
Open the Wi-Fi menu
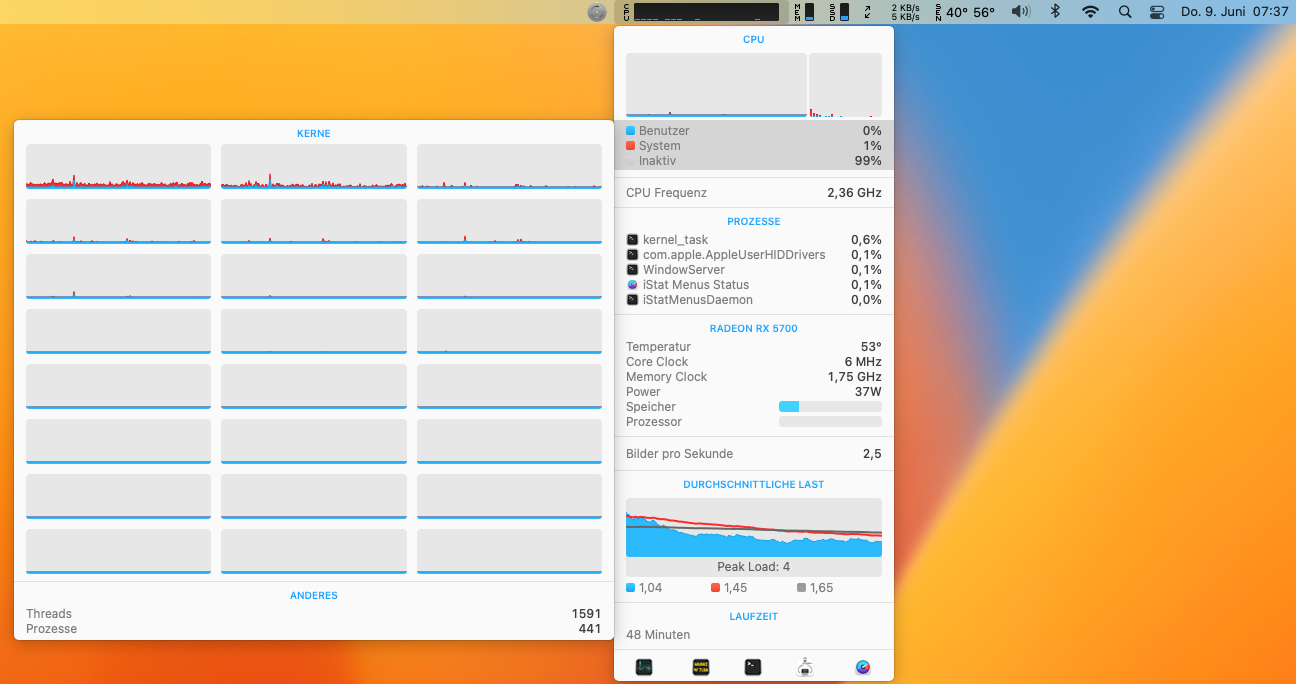1090,12
